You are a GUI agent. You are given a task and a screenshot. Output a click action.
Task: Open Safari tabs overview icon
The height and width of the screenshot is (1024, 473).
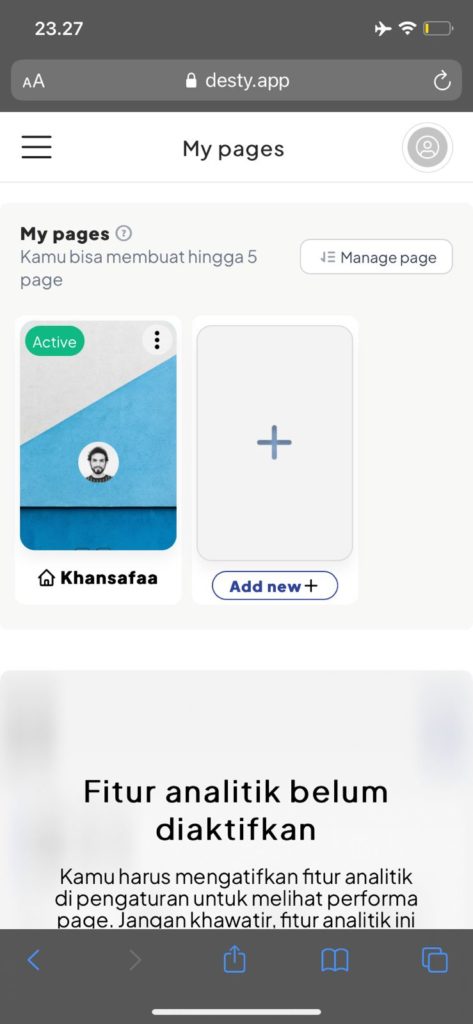point(435,960)
